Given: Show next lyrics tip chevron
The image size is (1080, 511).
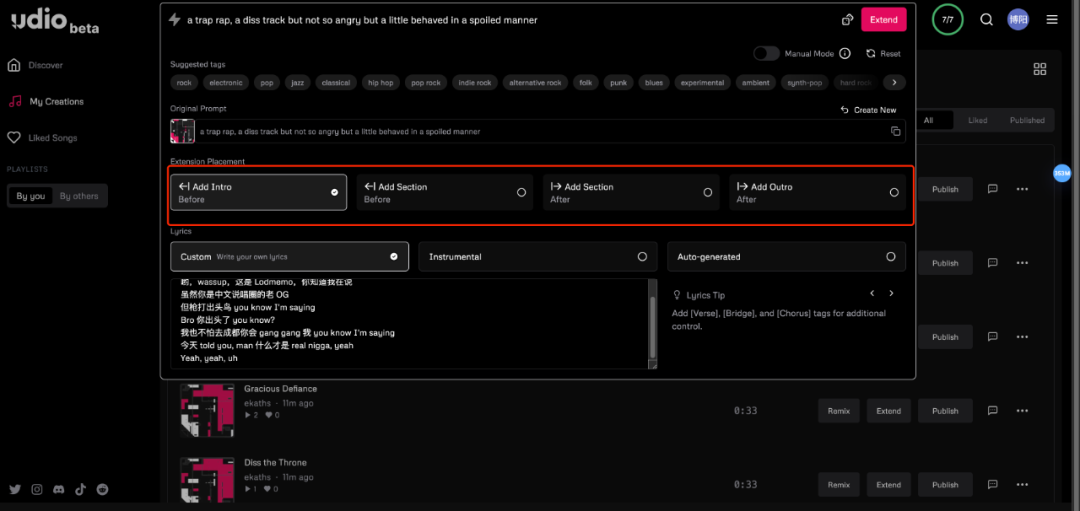Looking at the screenshot, I should point(891,293).
